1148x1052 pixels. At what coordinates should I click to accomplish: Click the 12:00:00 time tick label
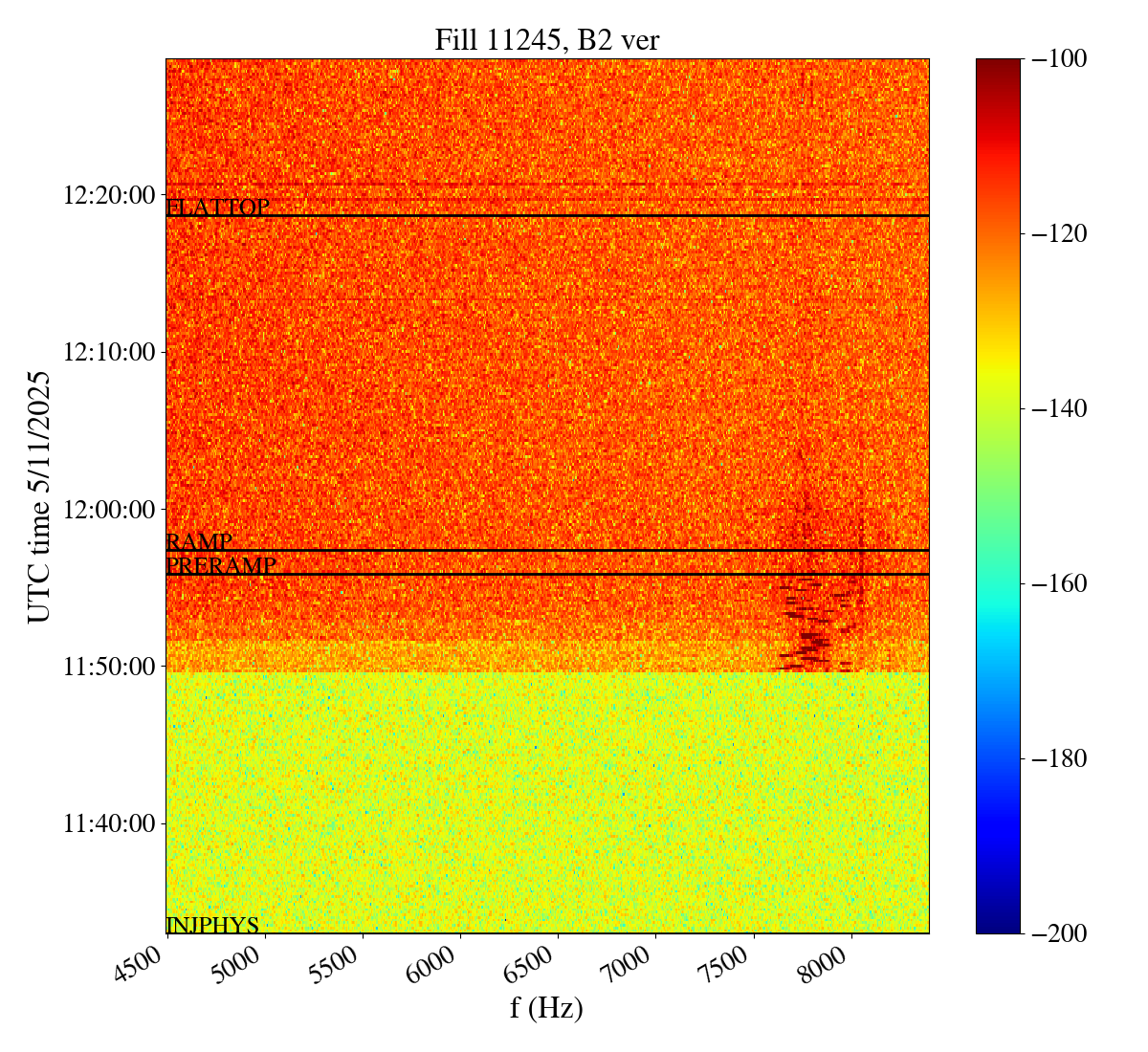pyautogui.click(x=108, y=509)
